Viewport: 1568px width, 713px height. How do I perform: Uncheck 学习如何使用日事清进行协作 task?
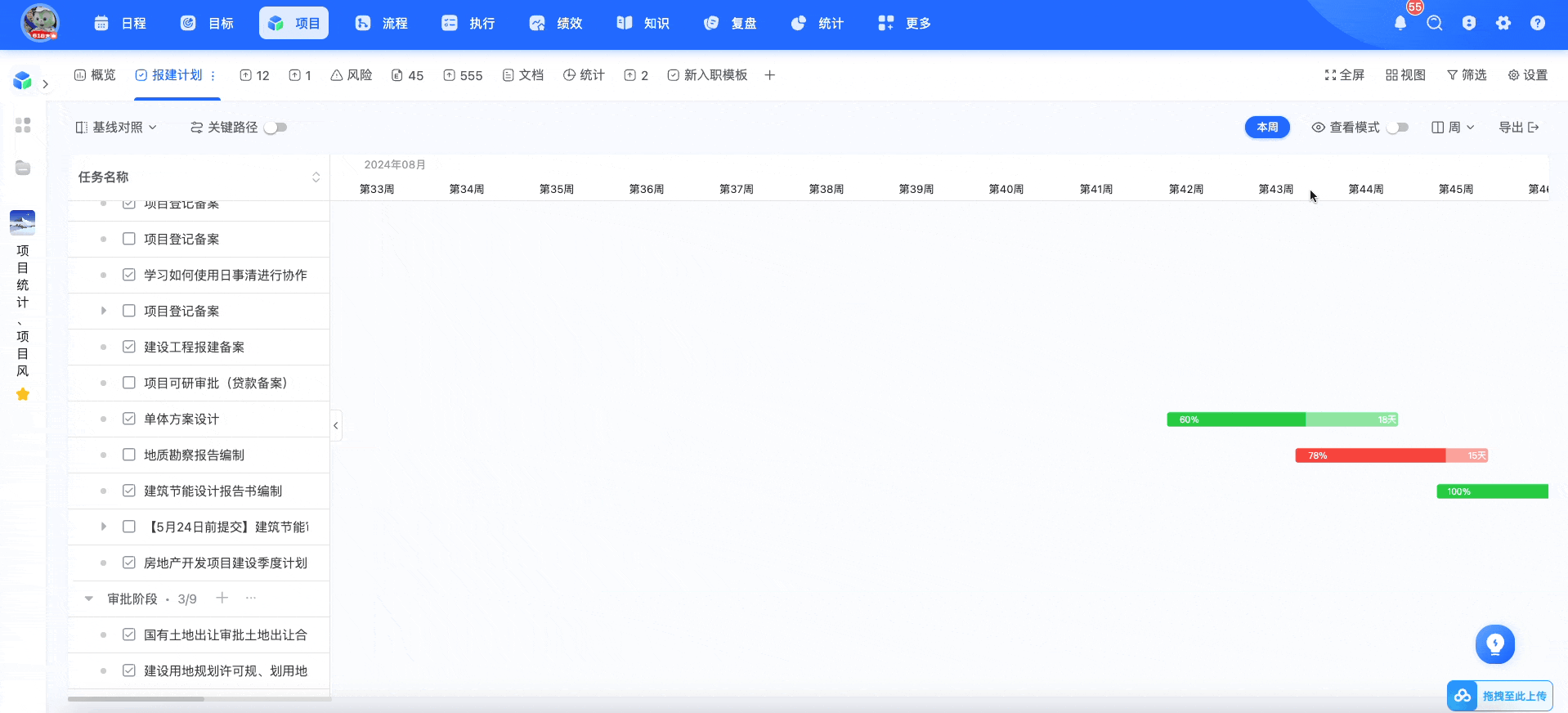pos(128,275)
